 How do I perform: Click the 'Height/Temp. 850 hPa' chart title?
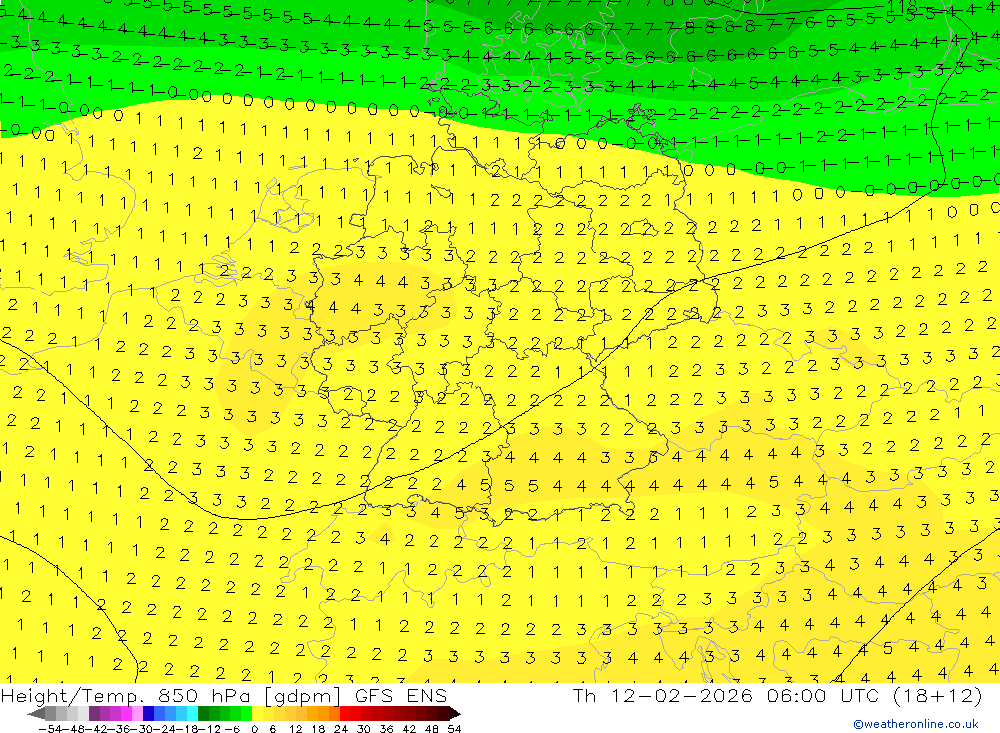click(124, 695)
